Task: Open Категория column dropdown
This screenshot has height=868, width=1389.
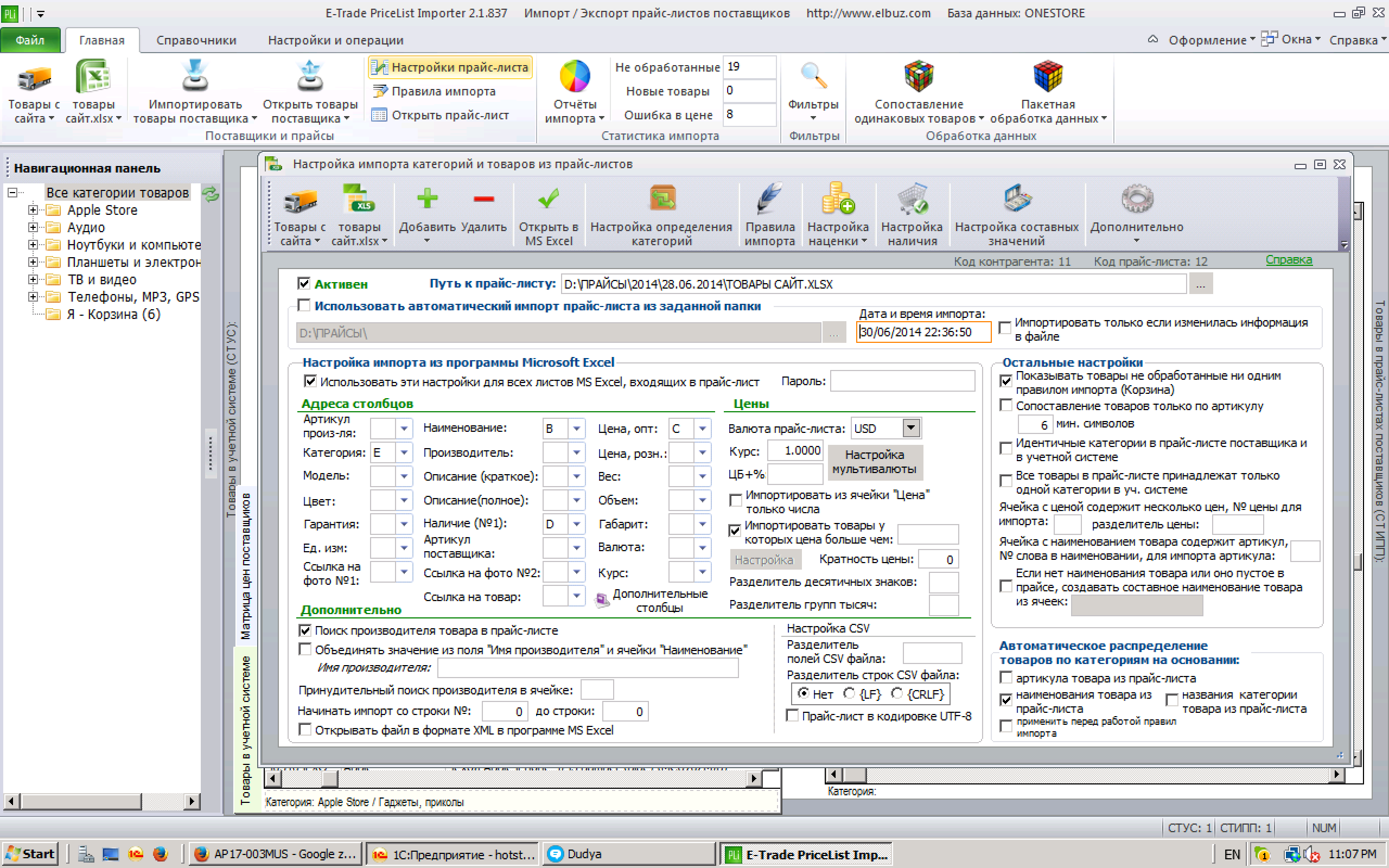Action: coord(404,452)
